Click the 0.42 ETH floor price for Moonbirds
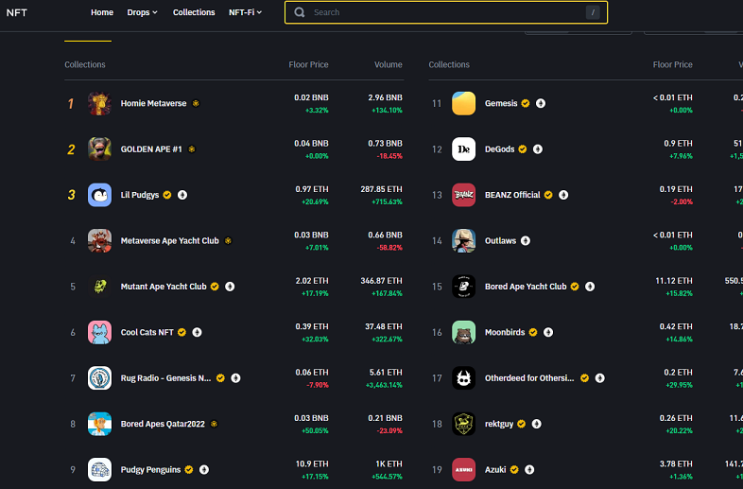The image size is (743, 489). (x=676, y=326)
